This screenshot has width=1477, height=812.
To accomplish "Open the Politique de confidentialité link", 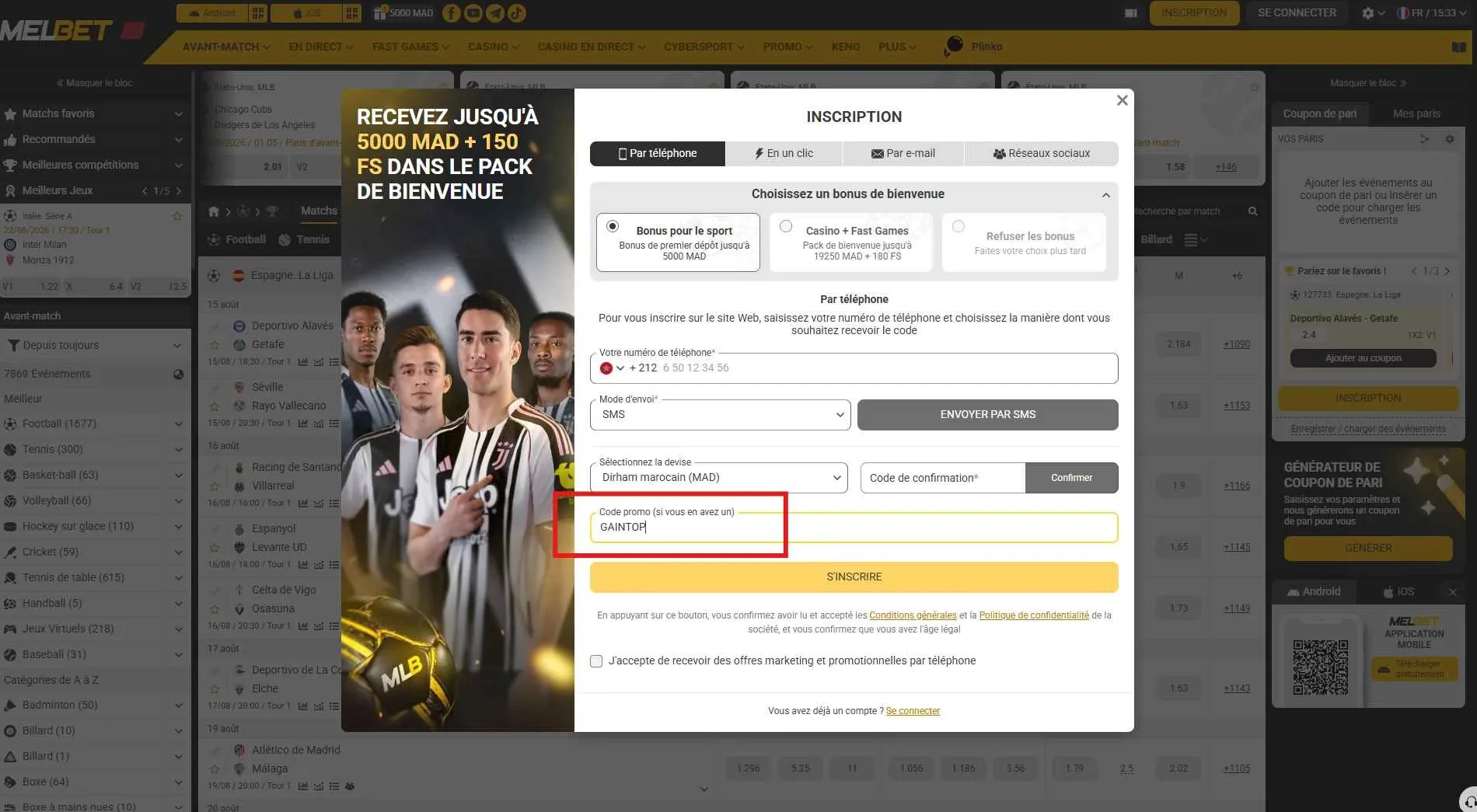I will pos(1034,615).
